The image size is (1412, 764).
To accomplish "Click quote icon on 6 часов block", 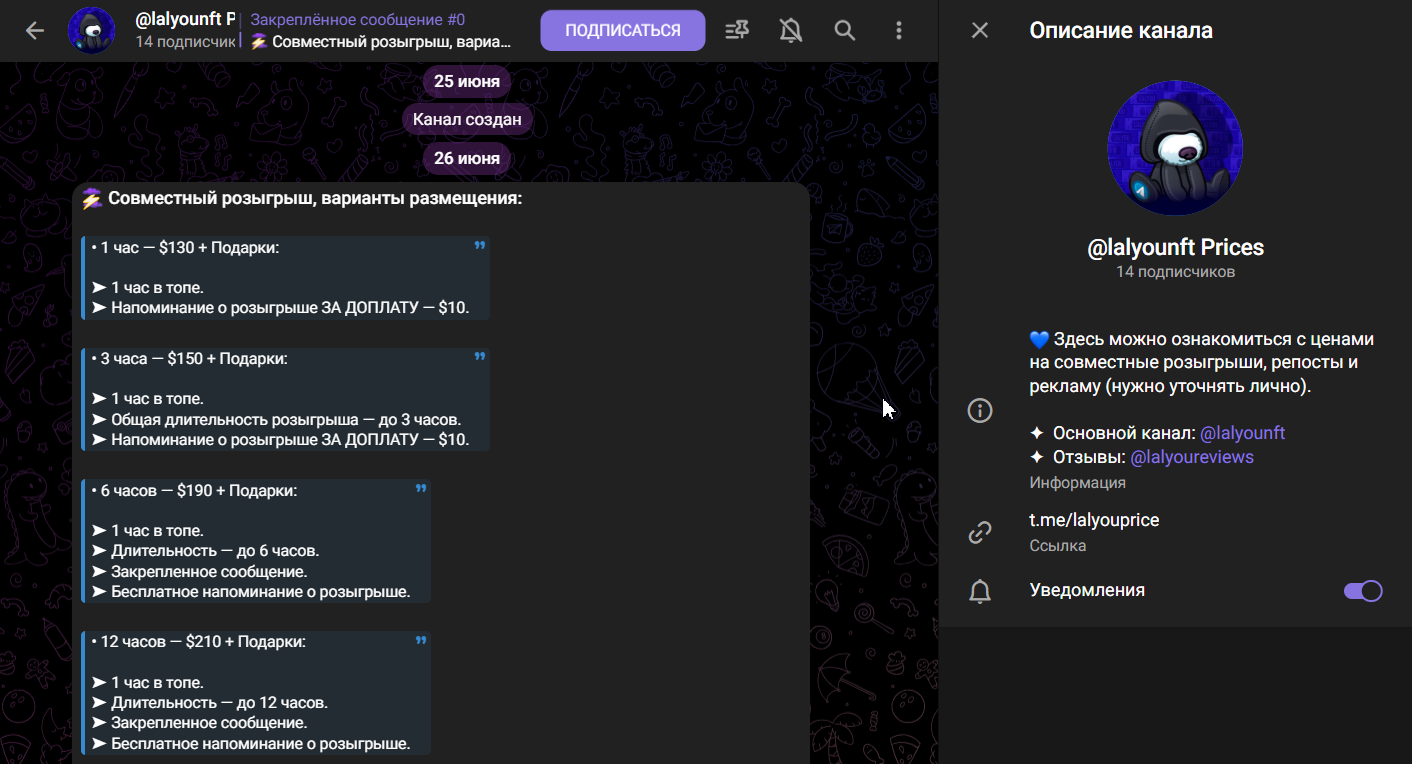I will point(420,489).
